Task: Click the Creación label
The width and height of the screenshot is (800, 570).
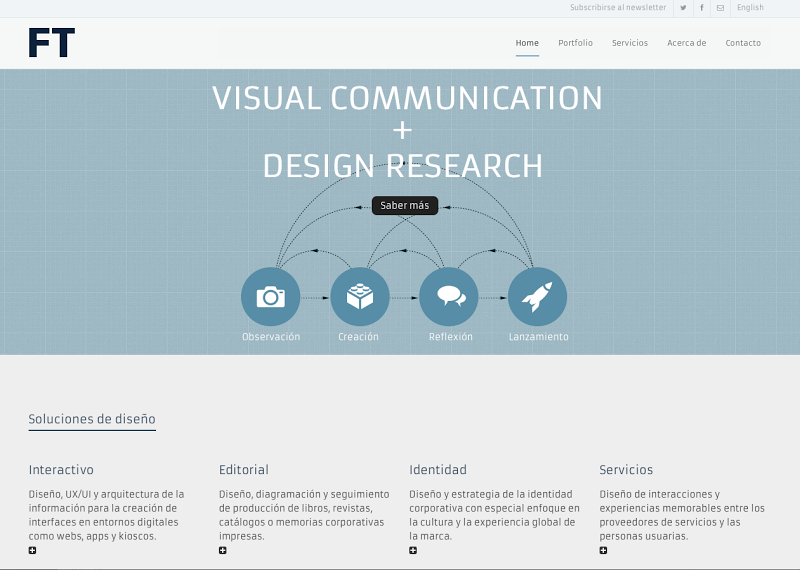Action: tap(358, 337)
